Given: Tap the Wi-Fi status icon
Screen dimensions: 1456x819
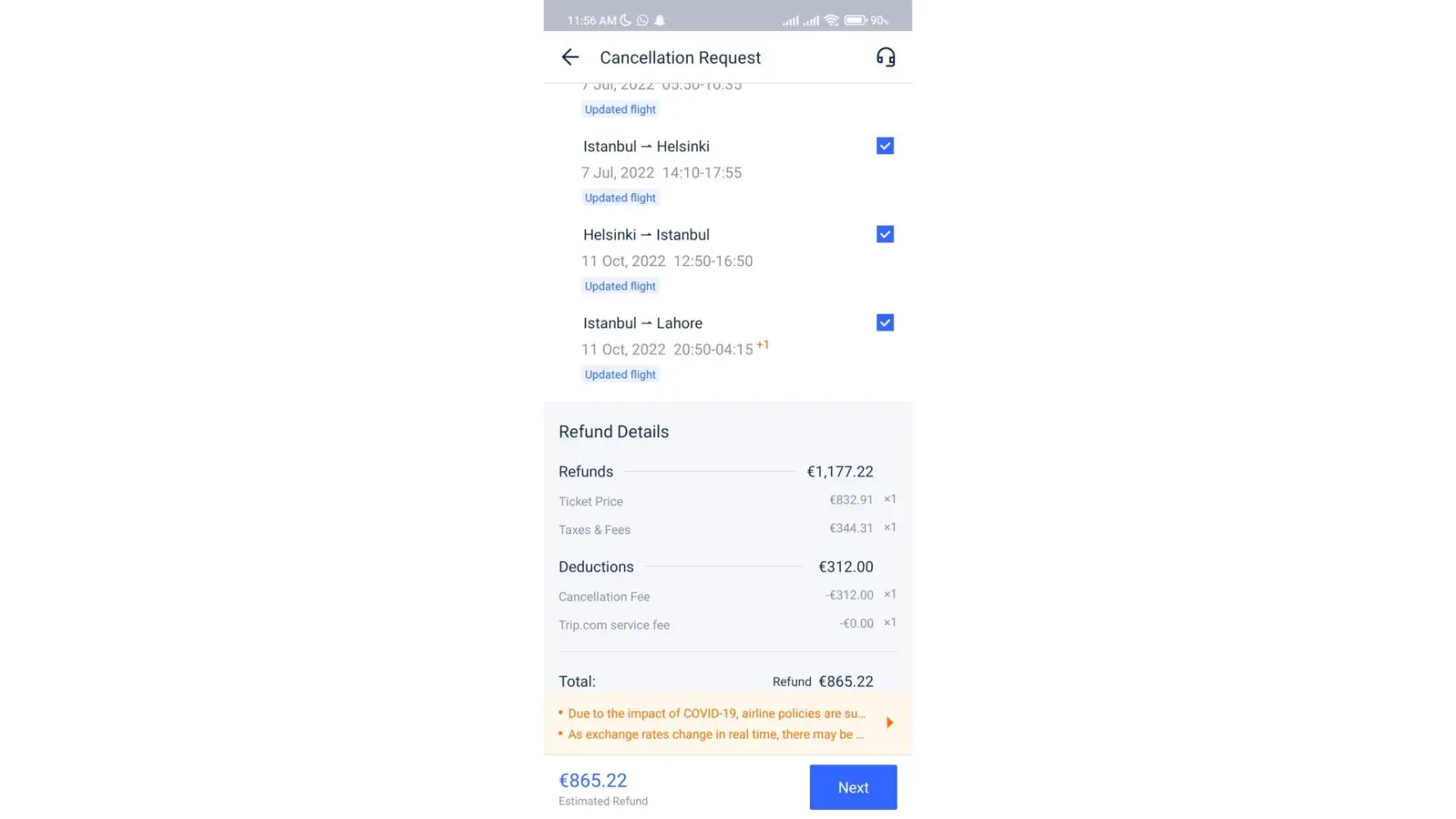Looking at the screenshot, I should coord(832,20).
